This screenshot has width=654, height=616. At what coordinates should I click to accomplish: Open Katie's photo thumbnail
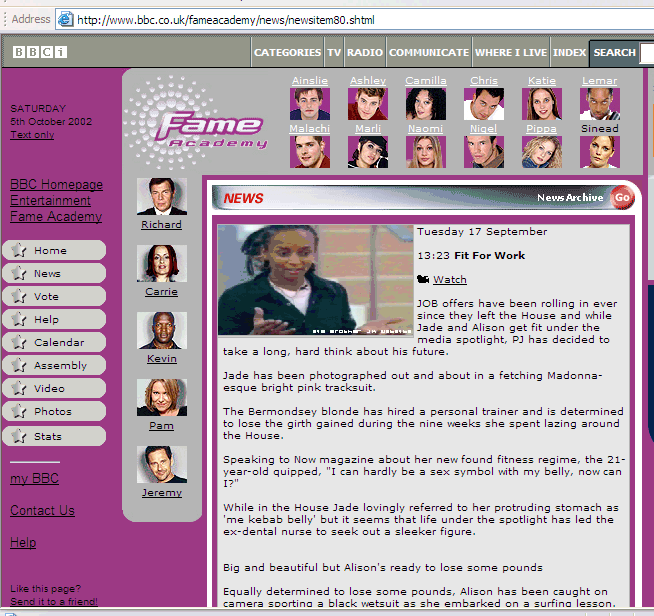(542, 104)
